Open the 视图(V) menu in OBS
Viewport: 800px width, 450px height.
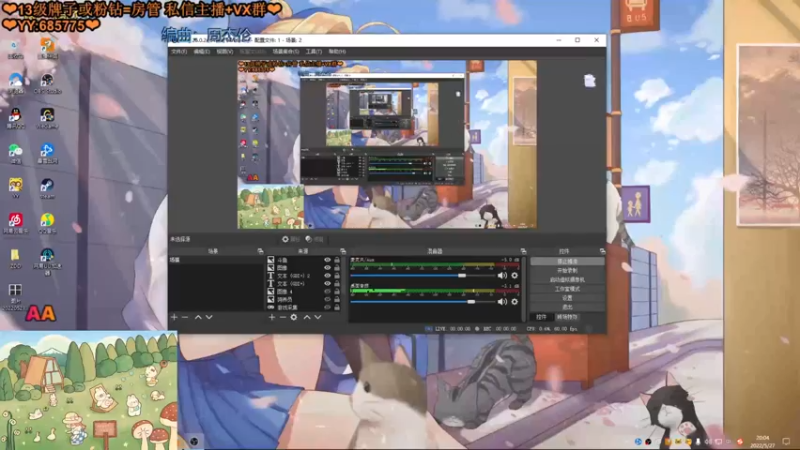pyautogui.click(x=224, y=52)
